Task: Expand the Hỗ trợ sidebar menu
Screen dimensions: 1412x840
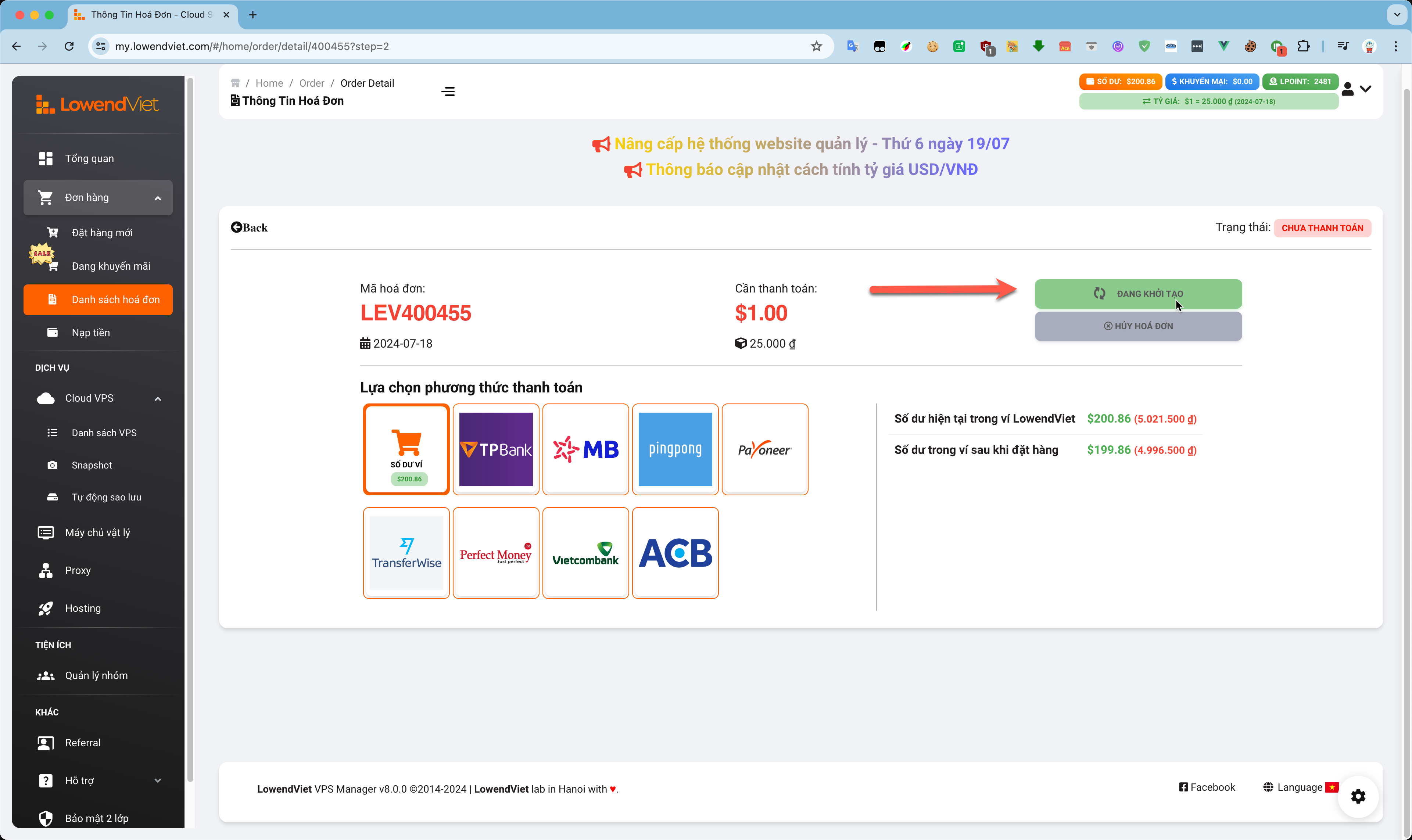Action: click(x=158, y=780)
